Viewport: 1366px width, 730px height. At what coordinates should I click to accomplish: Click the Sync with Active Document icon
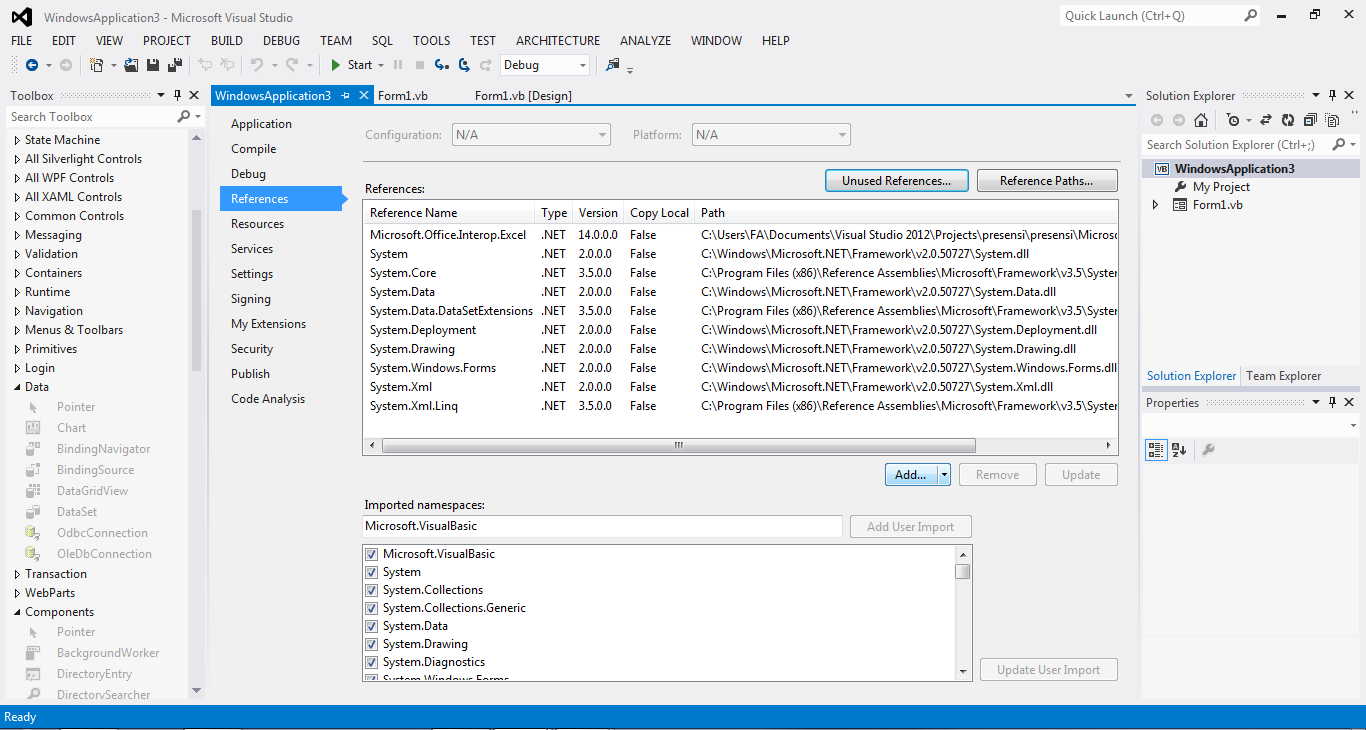tap(1266, 119)
